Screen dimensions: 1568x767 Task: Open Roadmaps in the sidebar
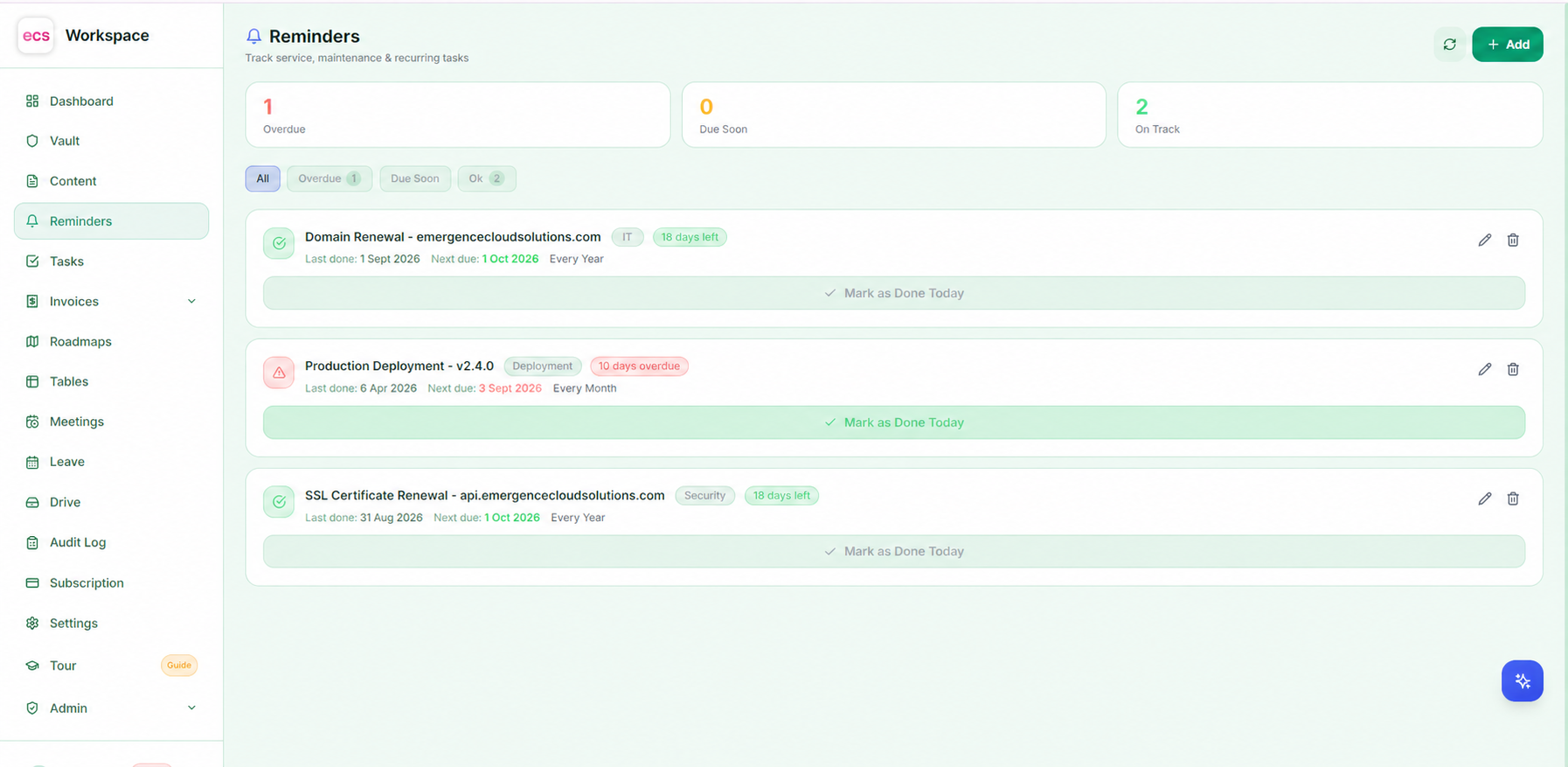tap(111, 341)
